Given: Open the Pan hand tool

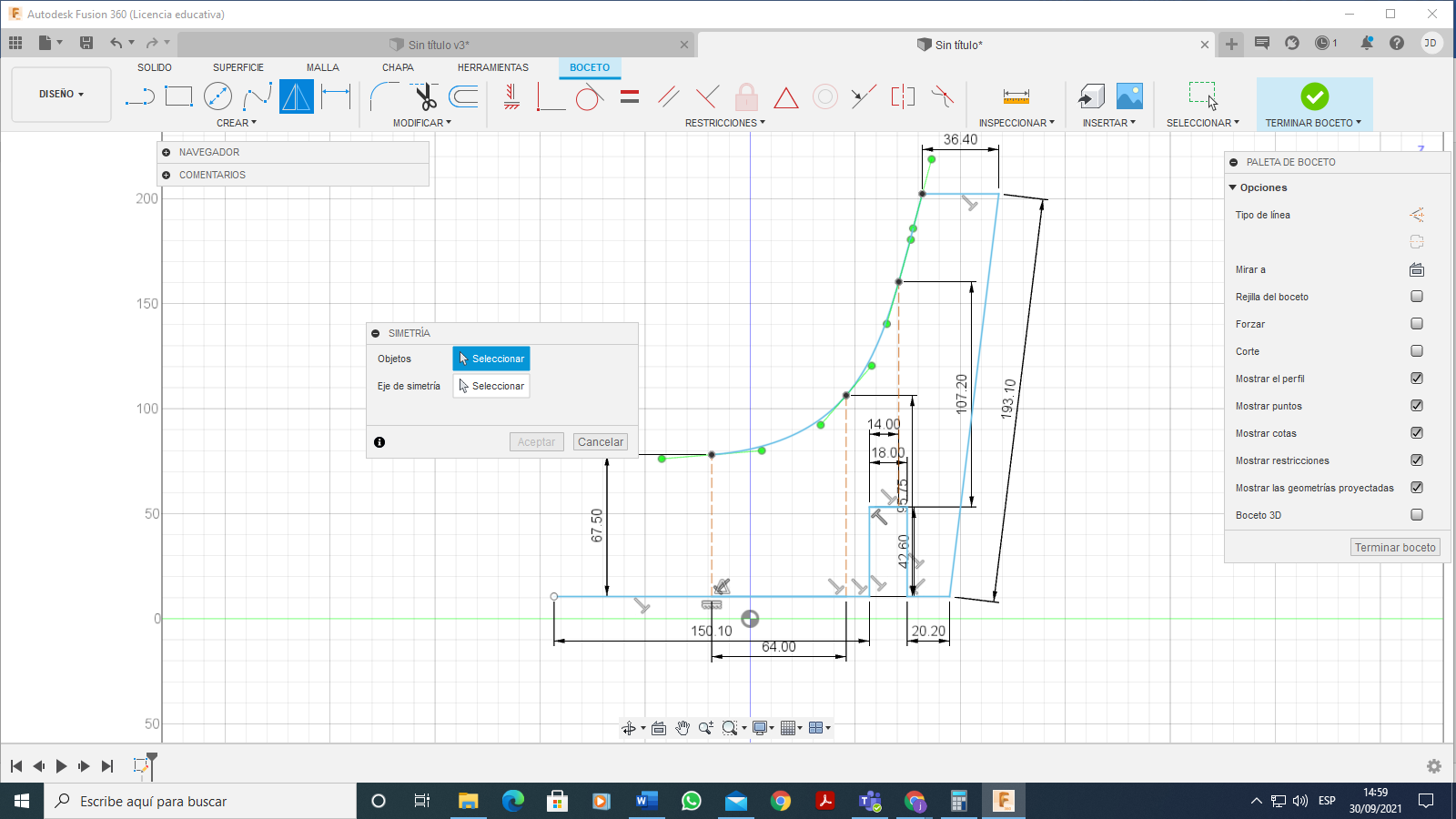Looking at the screenshot, I should [x=682, y=728].
